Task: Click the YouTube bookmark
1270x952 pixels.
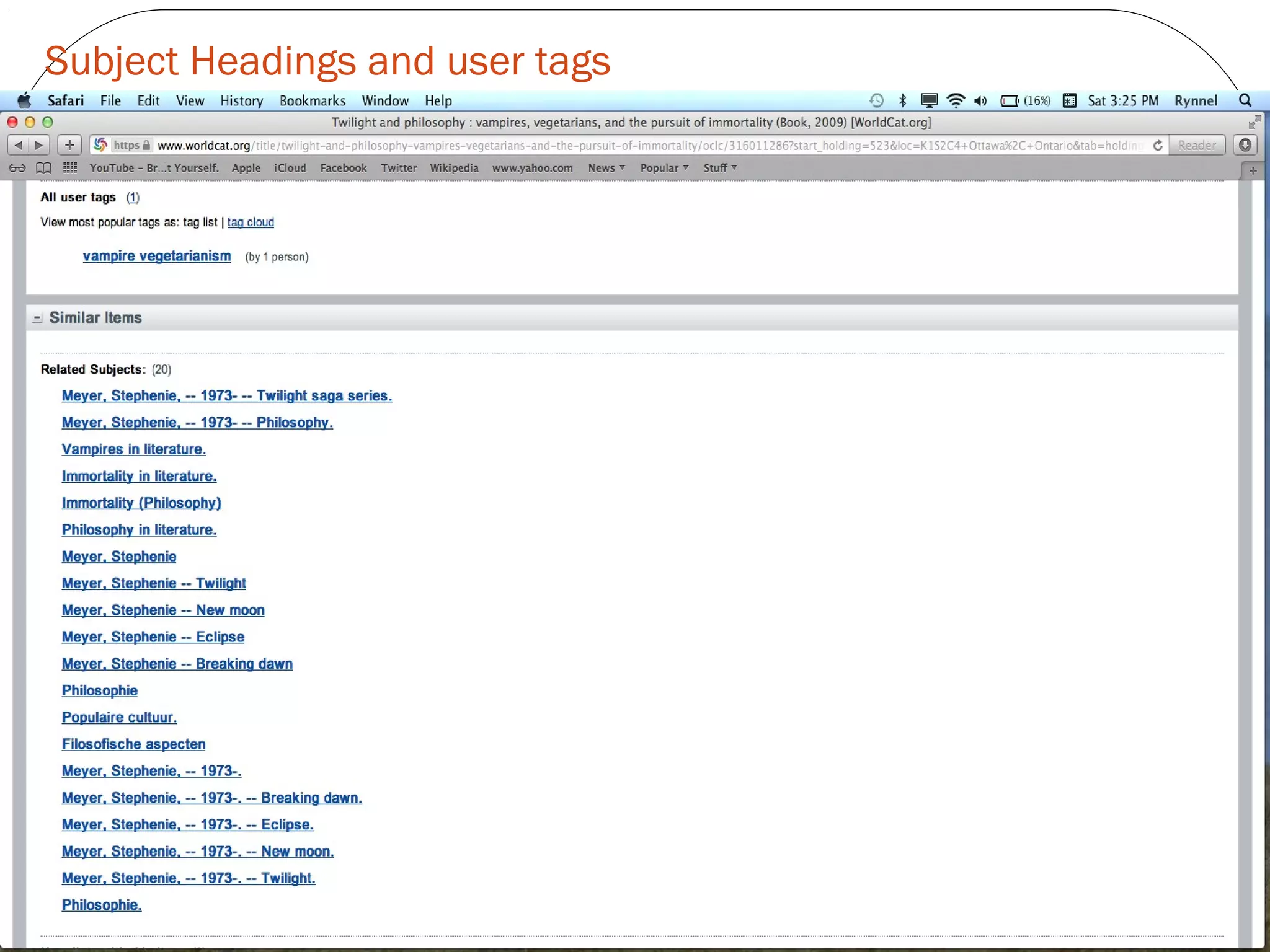Action: [154, 168]
